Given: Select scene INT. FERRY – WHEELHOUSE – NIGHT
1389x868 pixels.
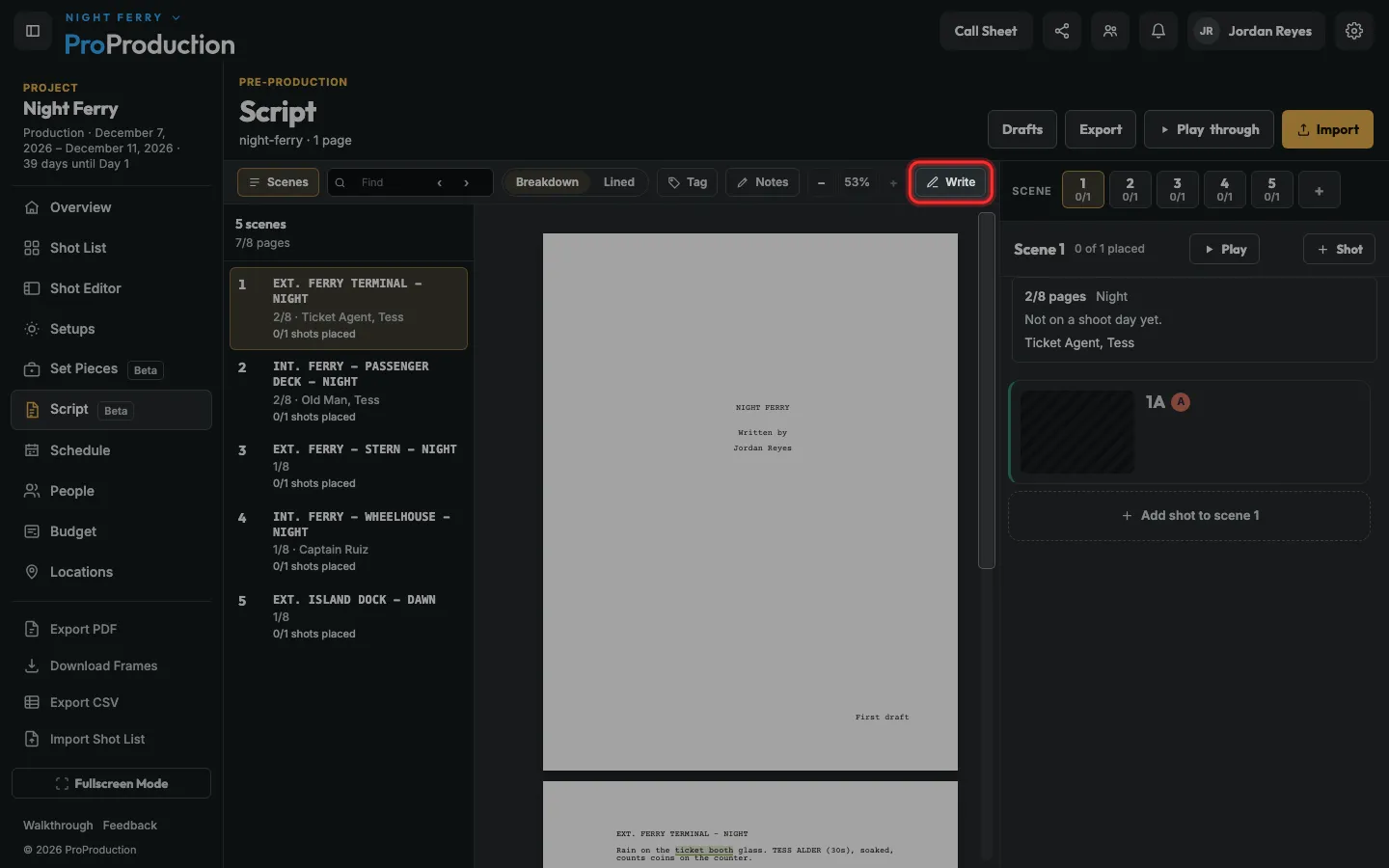Looking at the screenshot, I should click(x=348, y=541).
